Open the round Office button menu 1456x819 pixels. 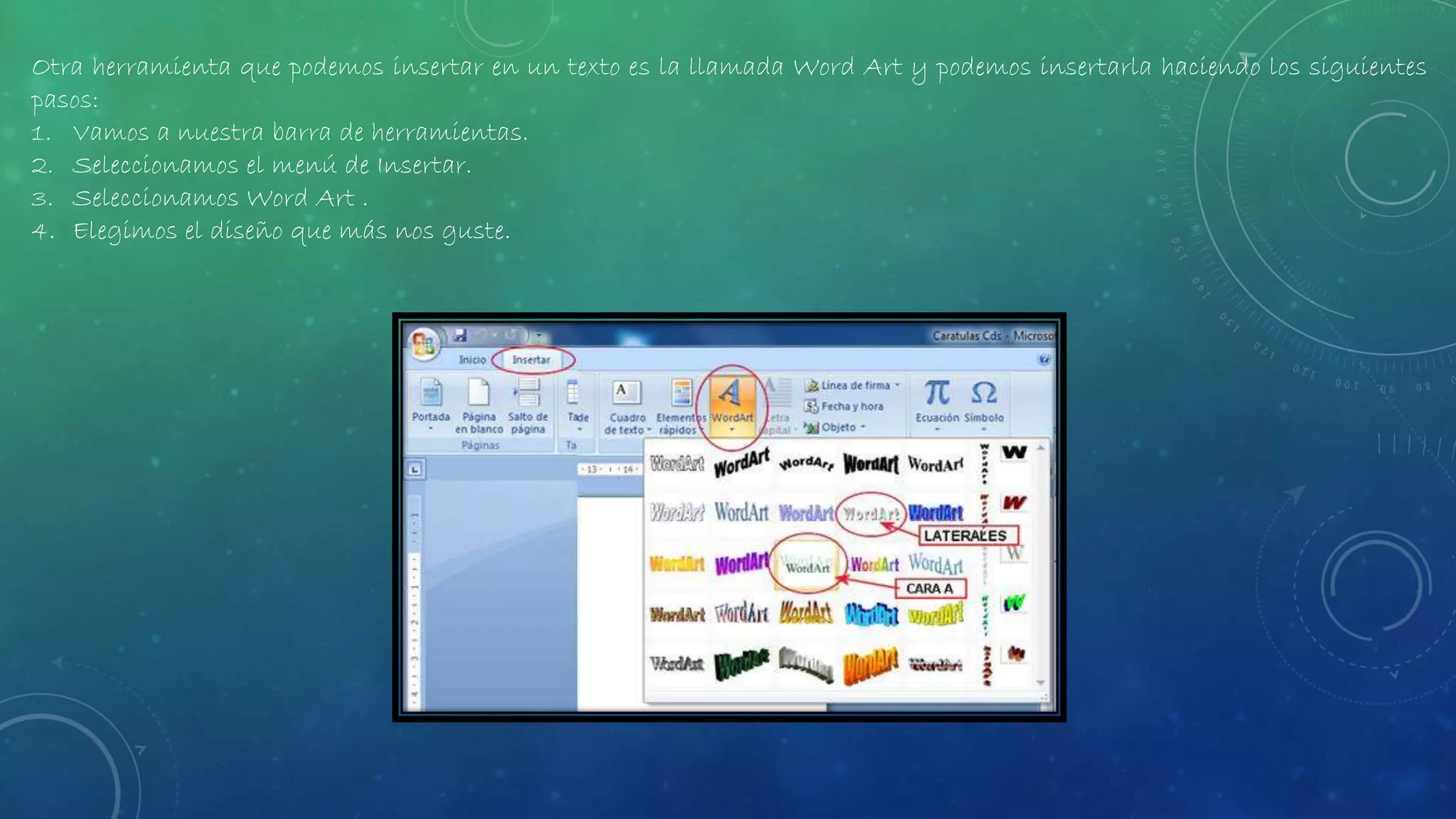pos(424,344)
